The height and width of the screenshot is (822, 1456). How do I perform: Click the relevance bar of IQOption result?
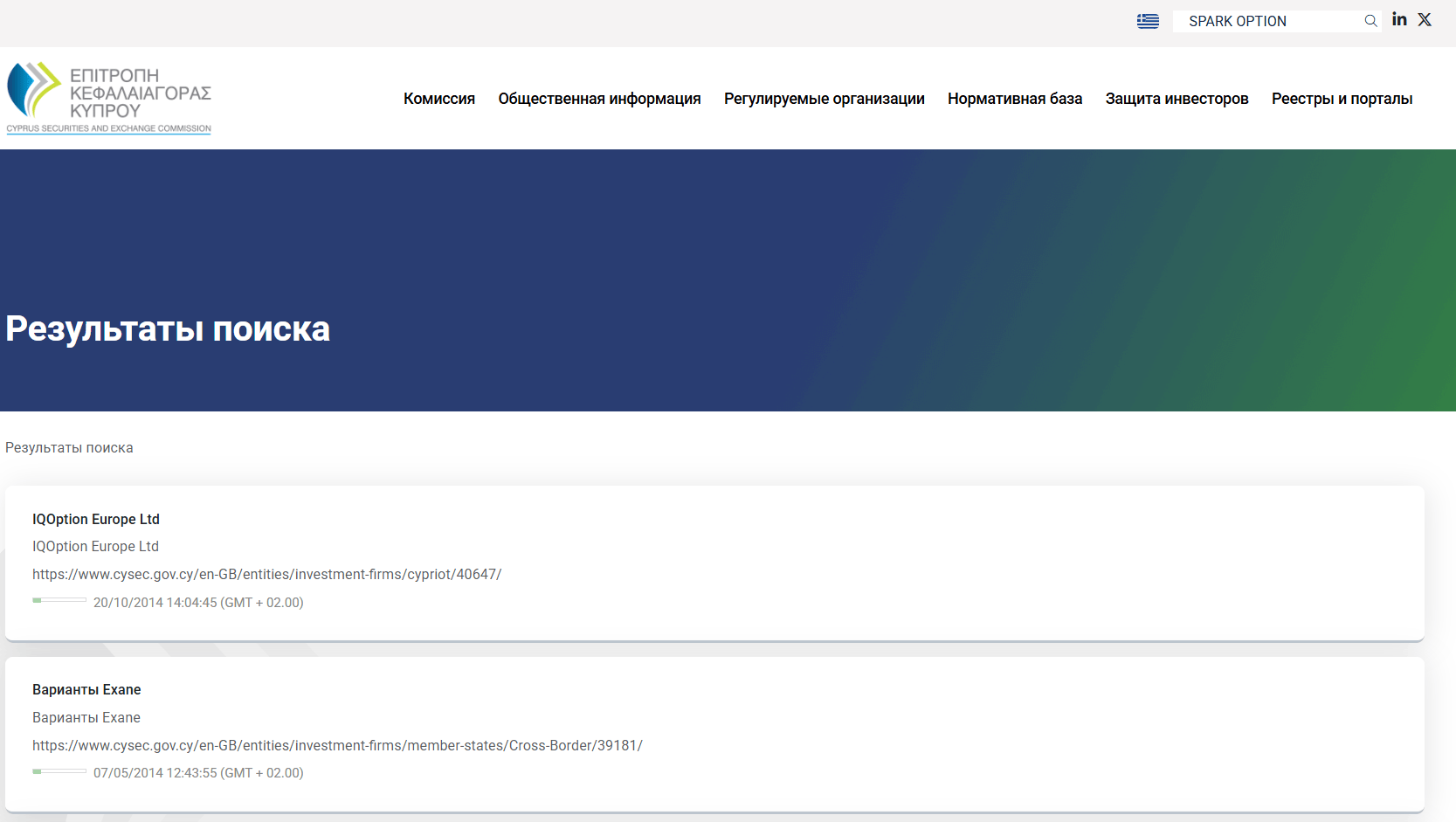click(x=59, y=600)
